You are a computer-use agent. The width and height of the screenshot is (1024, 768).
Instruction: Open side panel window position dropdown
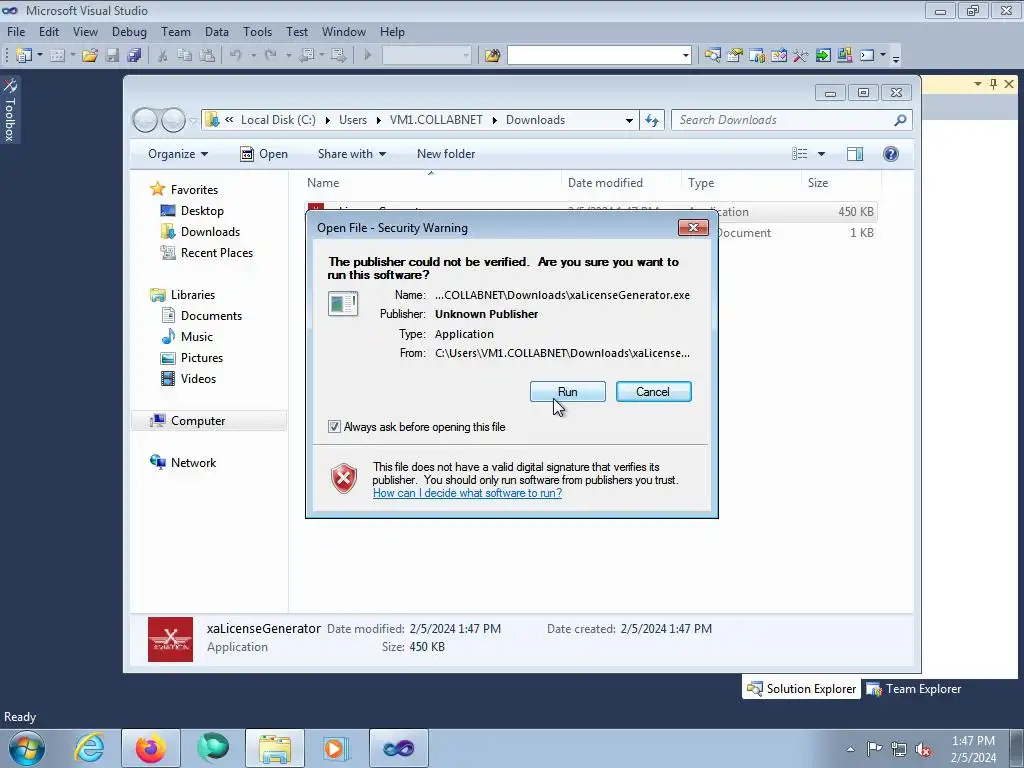click(x=978, y=84)
